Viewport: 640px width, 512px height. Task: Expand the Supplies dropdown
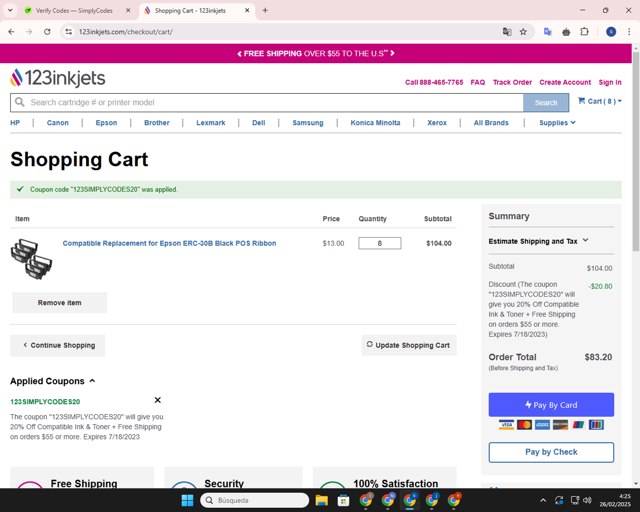pyautogui.click(x=557, y=123)
